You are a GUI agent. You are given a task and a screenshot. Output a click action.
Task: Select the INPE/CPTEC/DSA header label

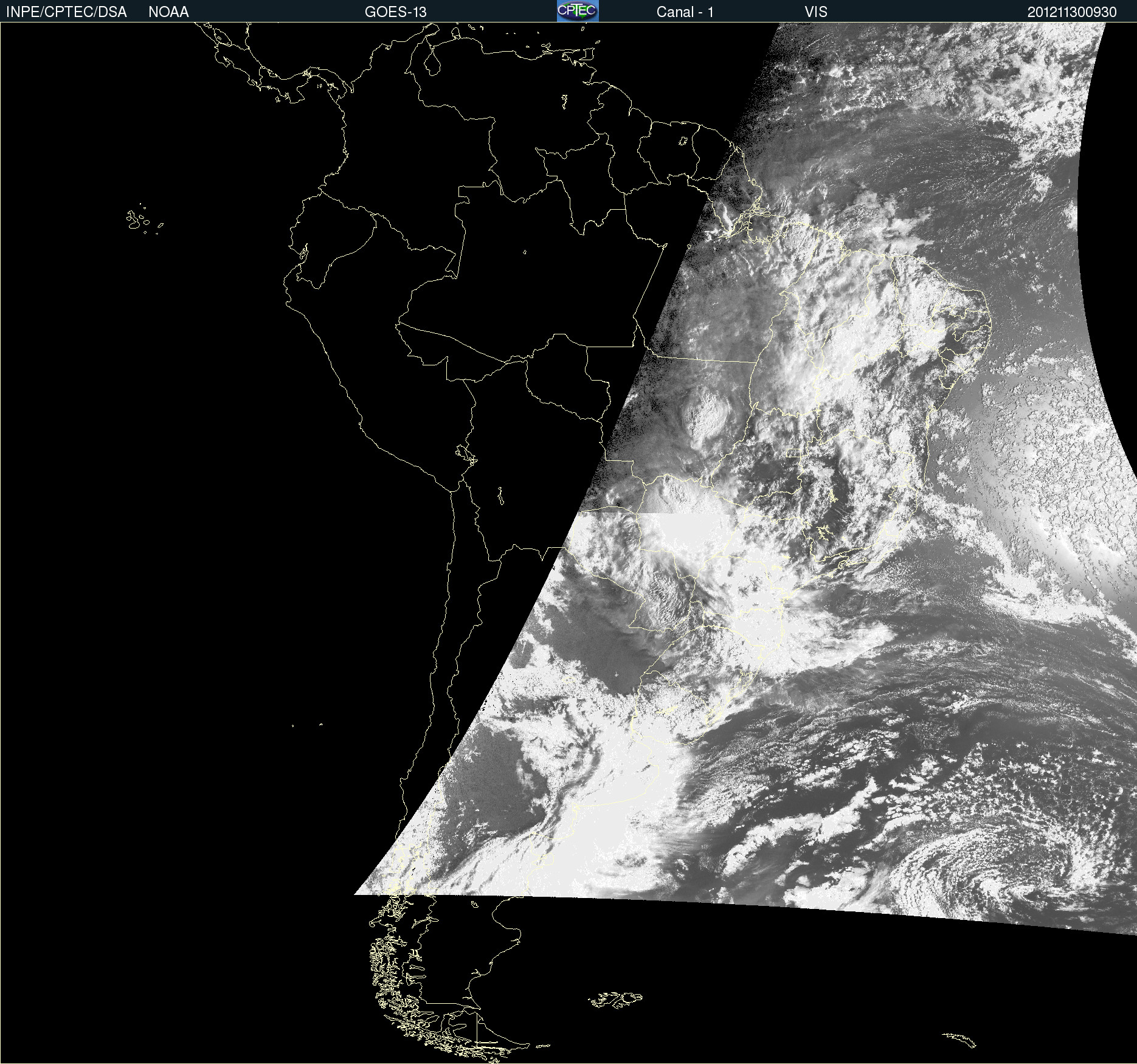[x=66, y=12]
